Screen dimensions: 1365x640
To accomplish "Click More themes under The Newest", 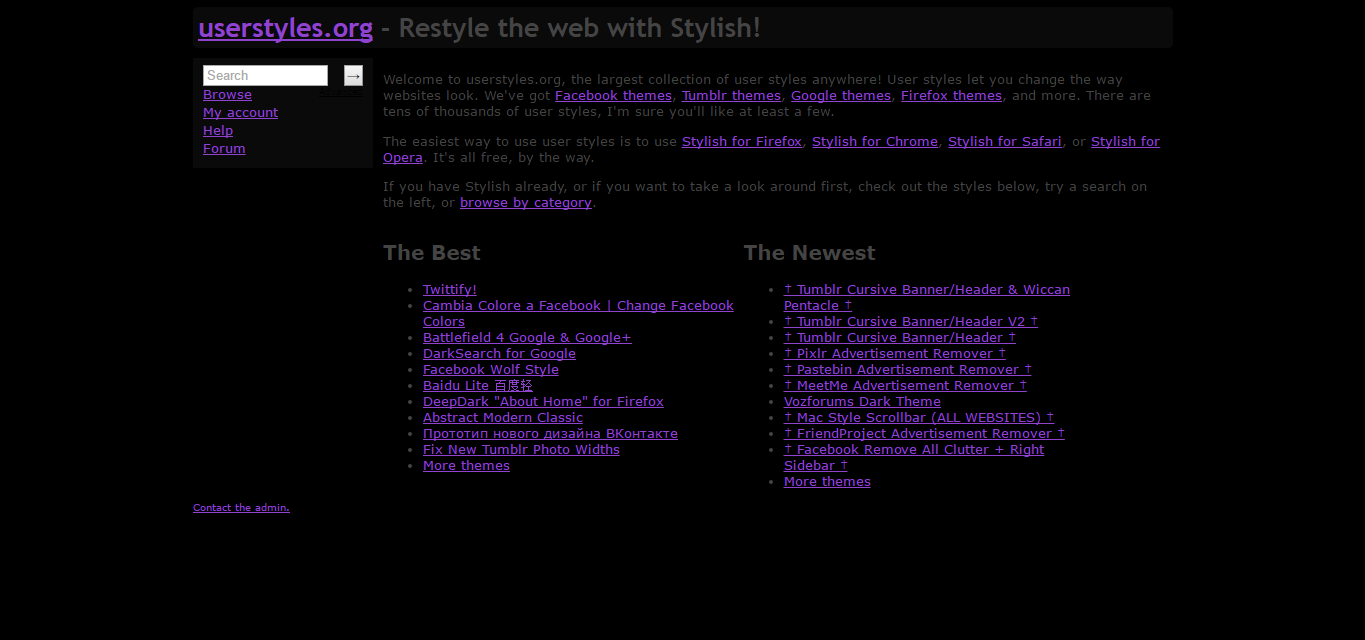I will click(827, 482).
